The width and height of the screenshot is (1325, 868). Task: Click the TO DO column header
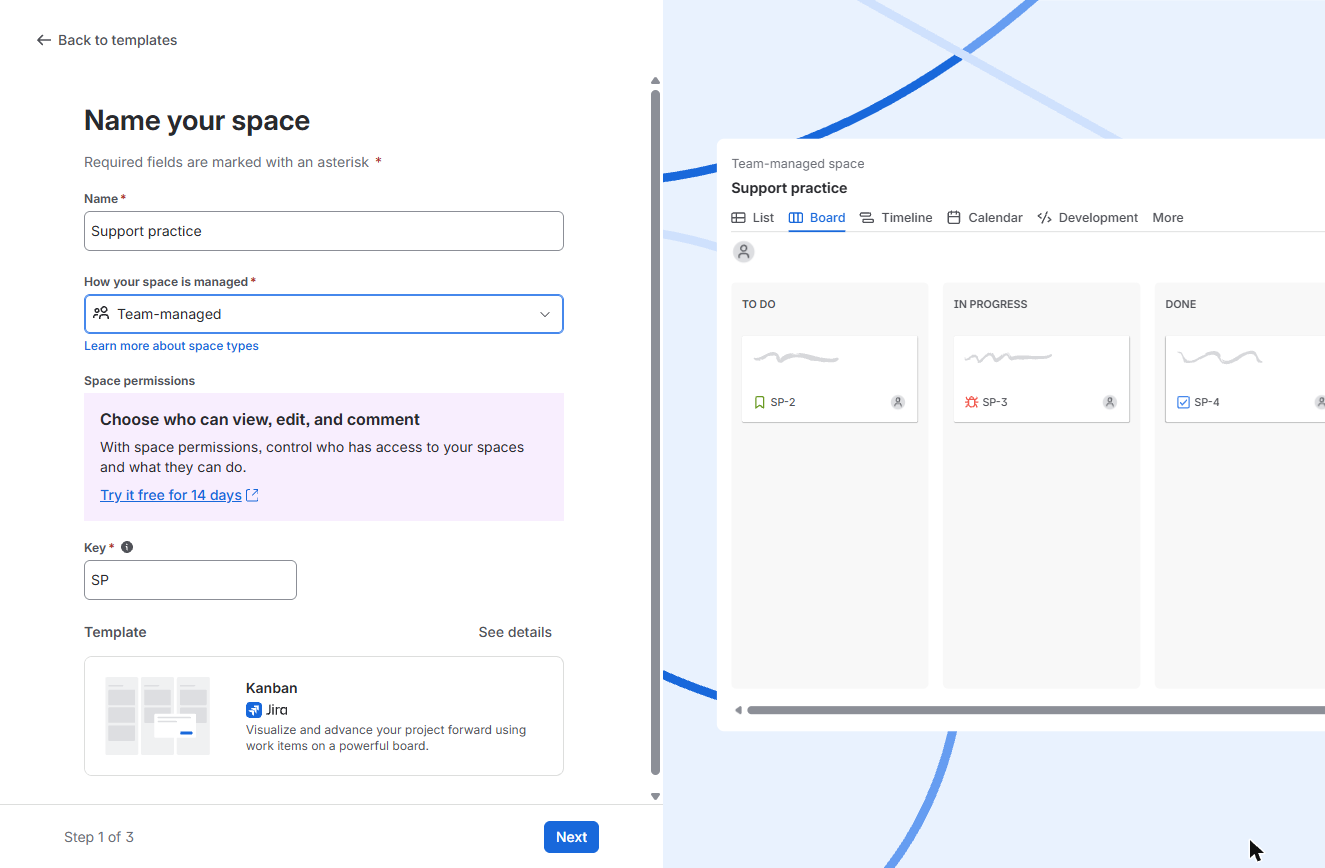point(759,304)
